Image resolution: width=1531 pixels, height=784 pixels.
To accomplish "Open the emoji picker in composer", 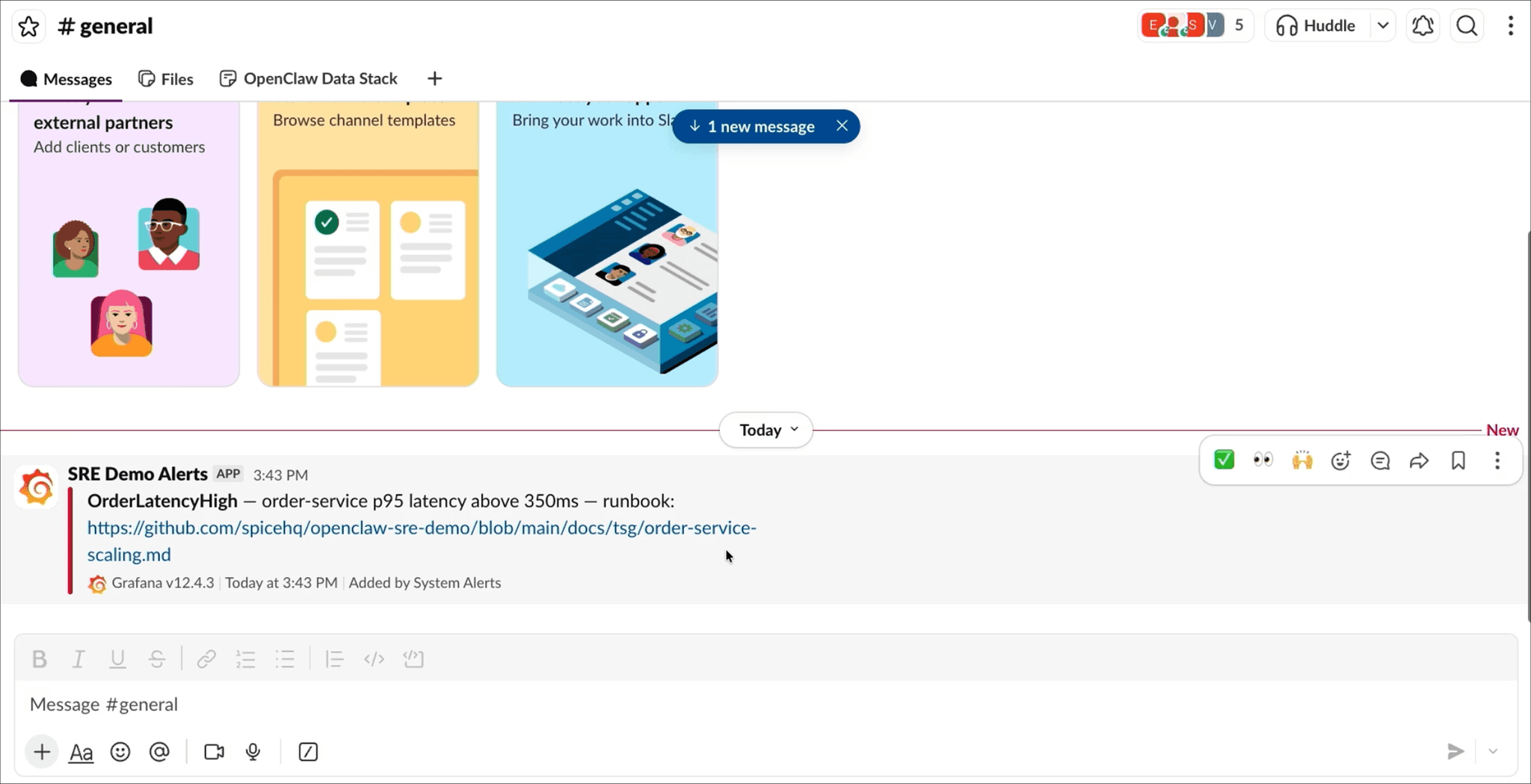I will [120, 752].
